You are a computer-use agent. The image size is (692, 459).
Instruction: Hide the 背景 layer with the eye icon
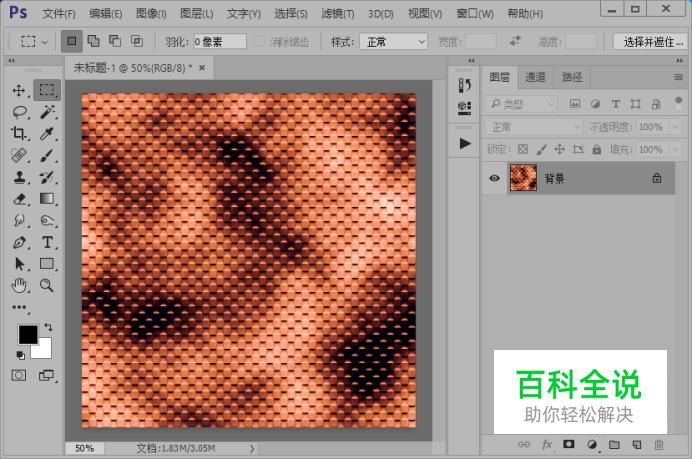coord(495,178)
